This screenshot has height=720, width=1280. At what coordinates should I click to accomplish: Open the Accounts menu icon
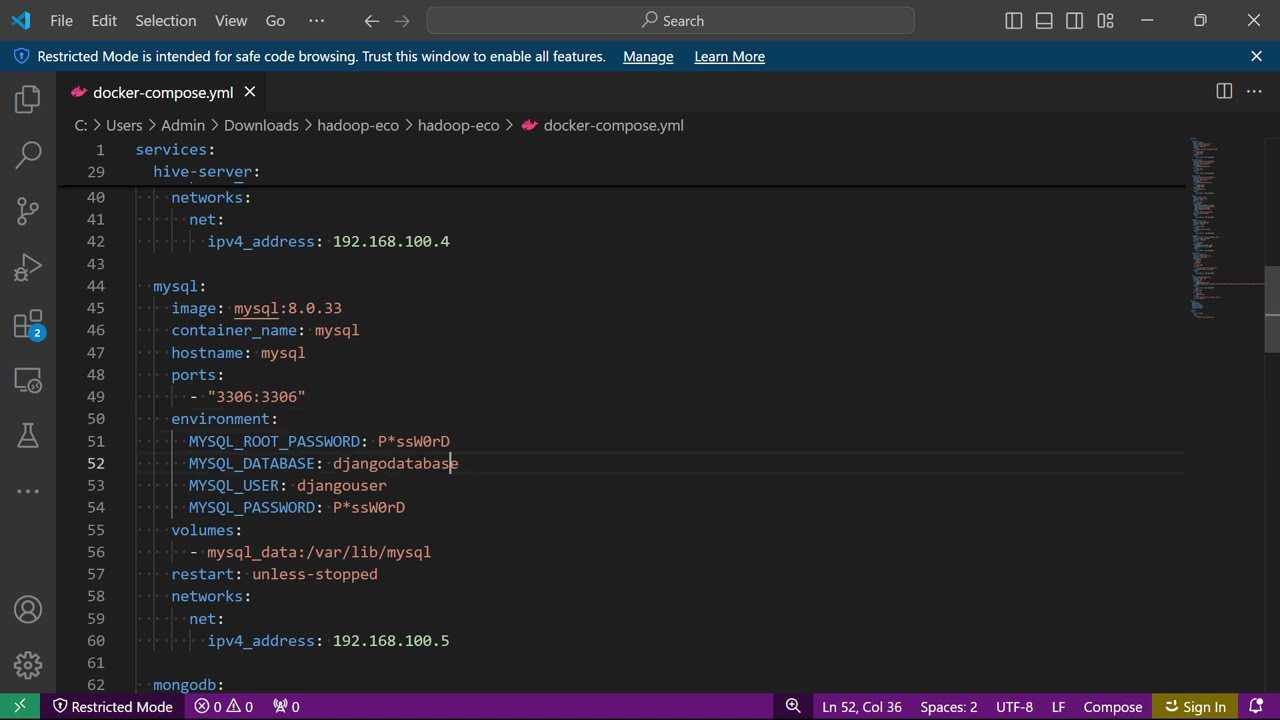pos(28,609)
